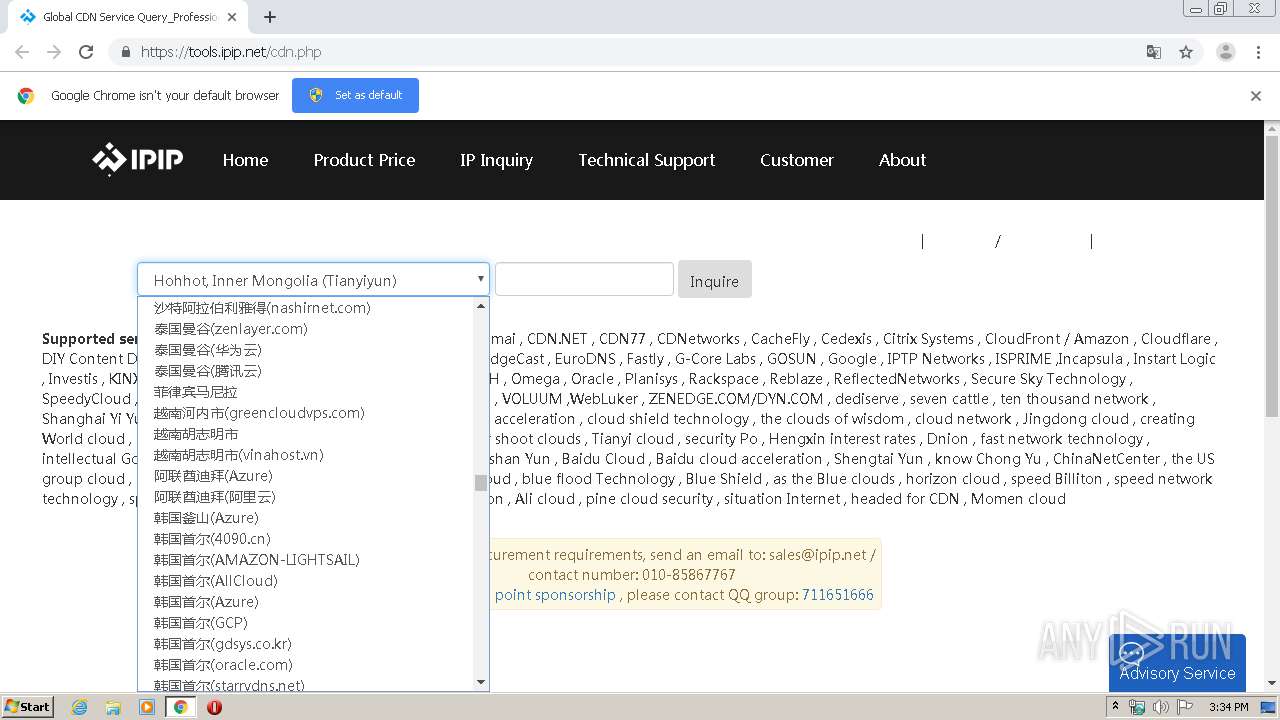1280x720 pixels.
Task: Click the browser address bar URL
Action: [x=231, y=52]
